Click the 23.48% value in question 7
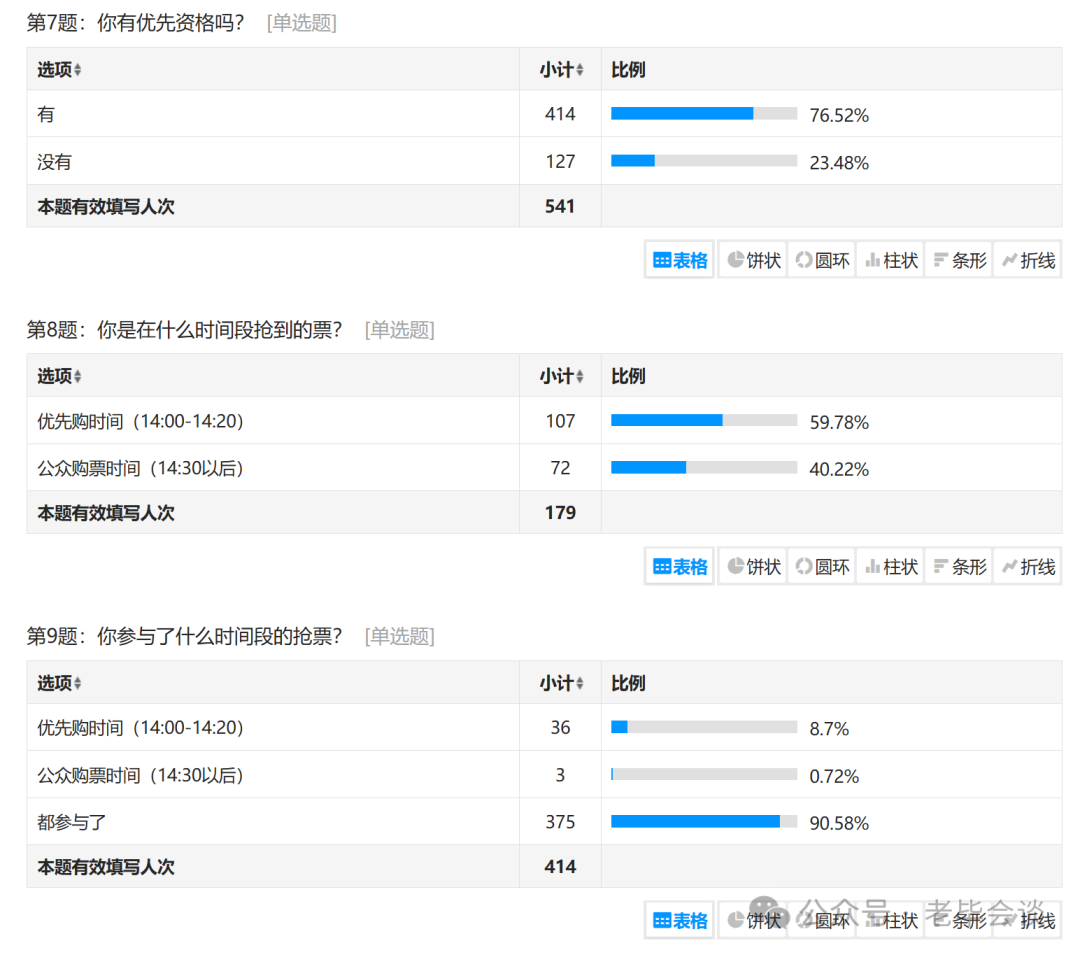This screenshot has width=1080, height=957. pyautogui.click(x=839, y=163)
